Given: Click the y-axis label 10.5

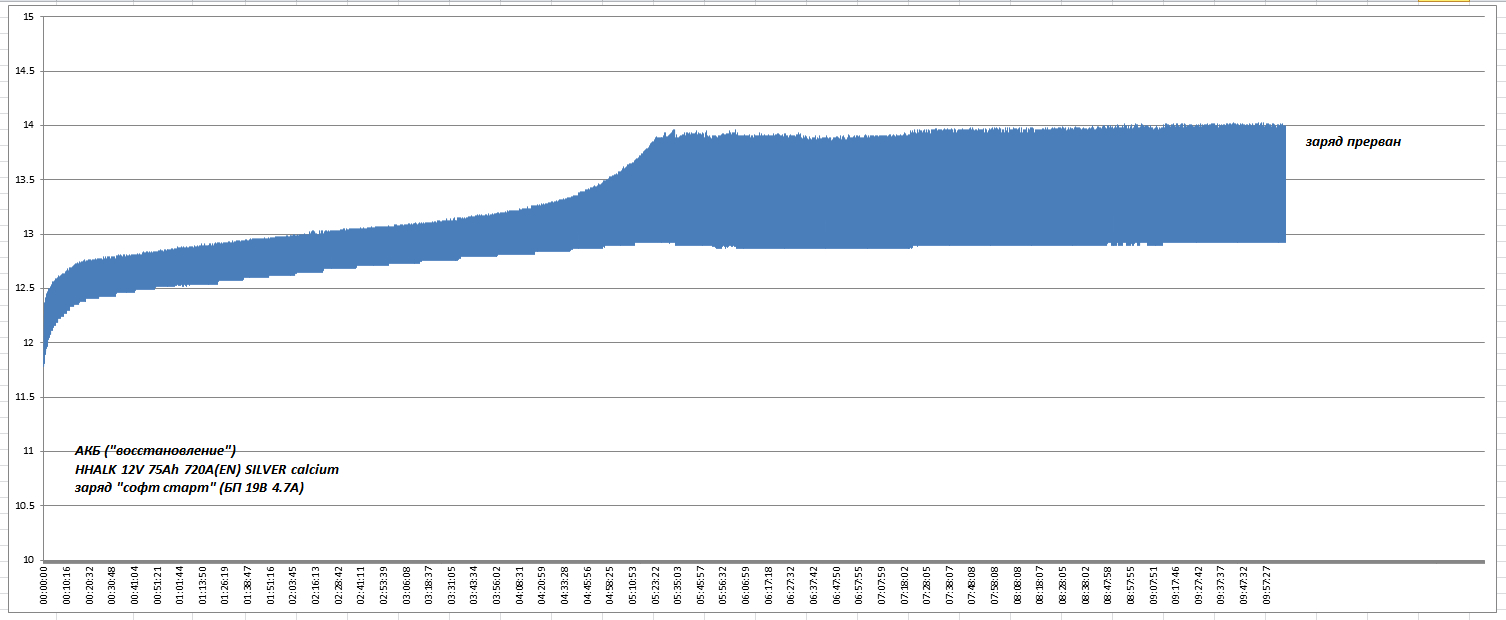Looking at the screenshot, I should coord(23,505).
